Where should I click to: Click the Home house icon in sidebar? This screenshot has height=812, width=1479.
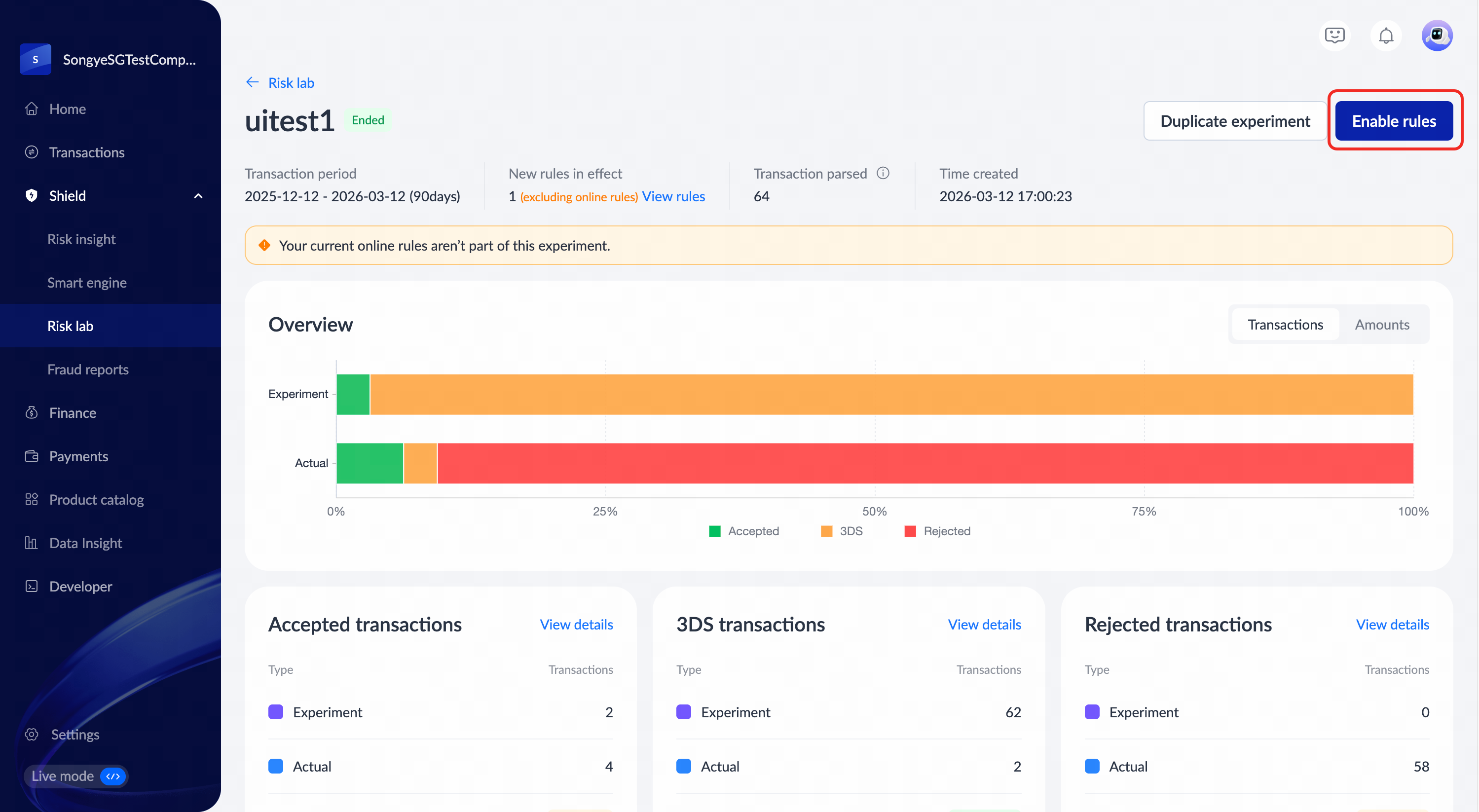pos(32,109)
